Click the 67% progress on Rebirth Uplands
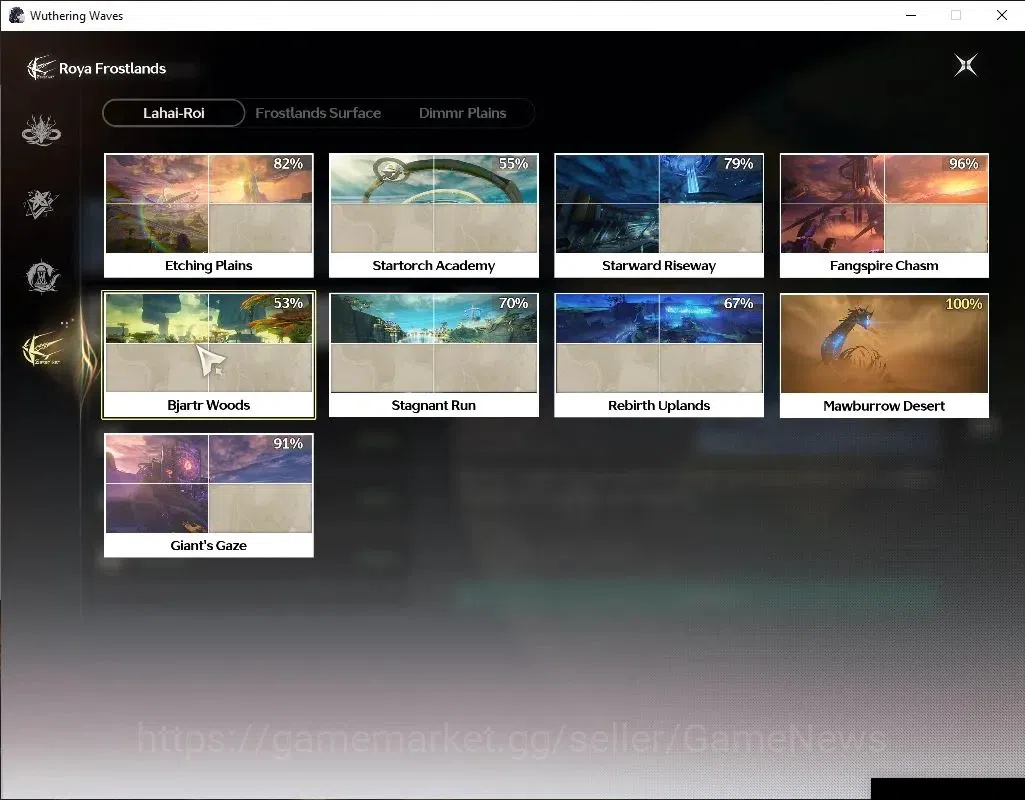Viewport: 1025px width, 800px height. [x=739, y=303]
